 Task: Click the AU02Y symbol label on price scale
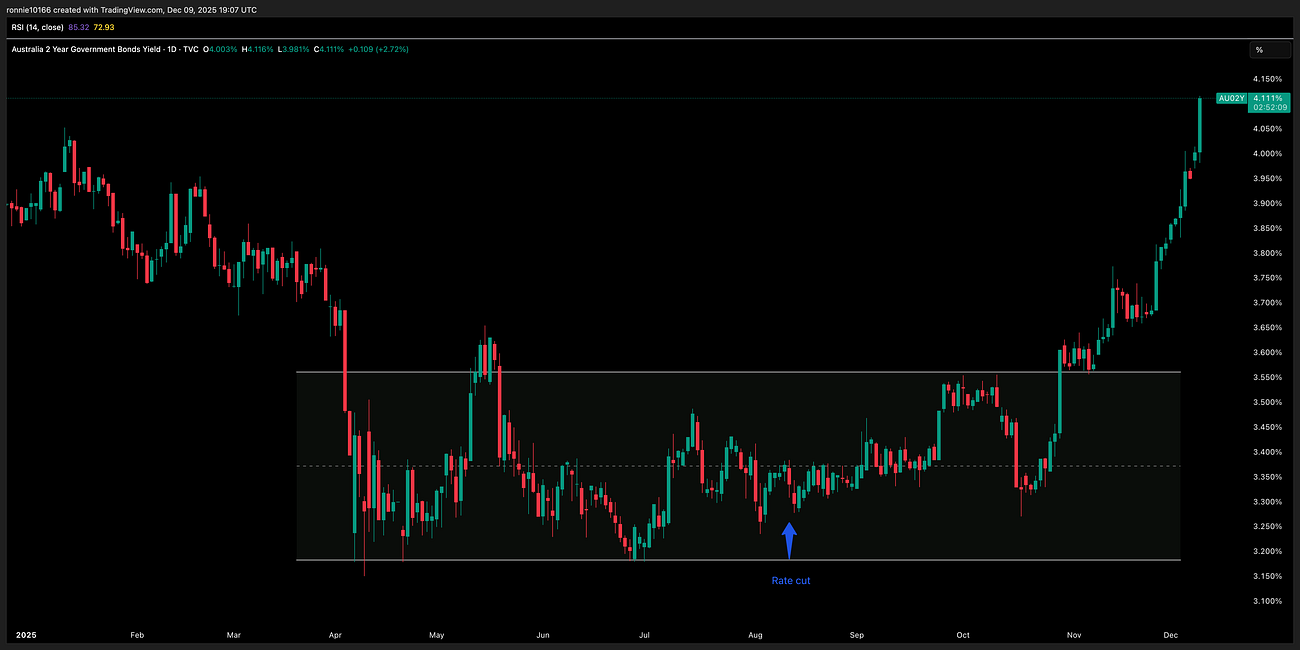click(1230, 98)
